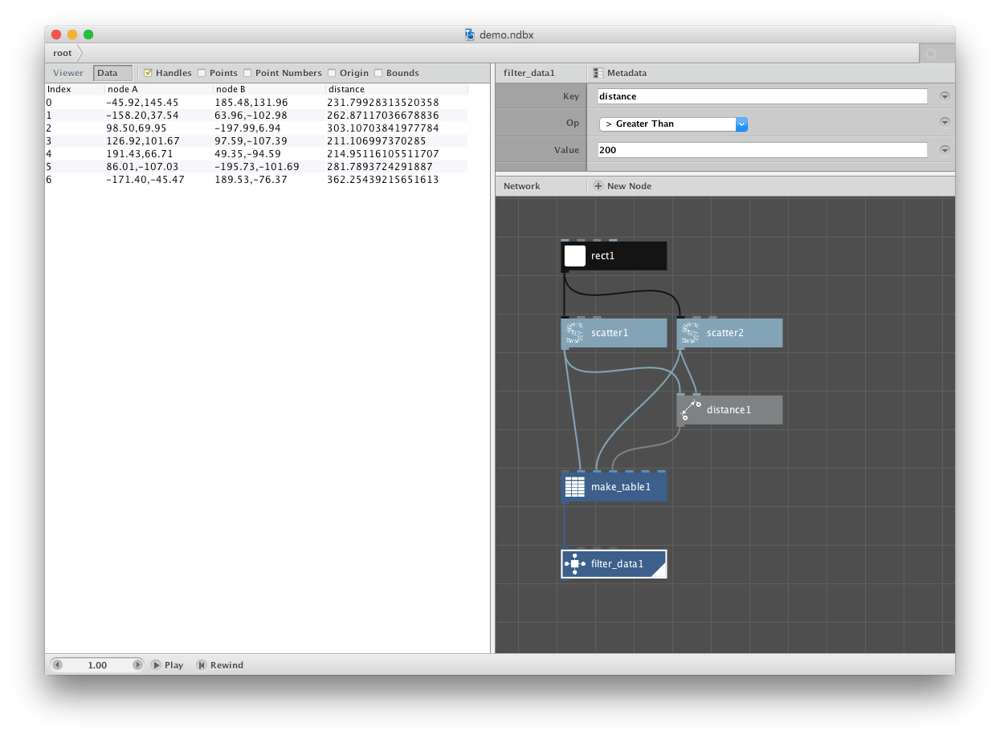This screenshot has width=1000, height=739.
Task: Expand the Key parameter options arrow
Action: 945,96
